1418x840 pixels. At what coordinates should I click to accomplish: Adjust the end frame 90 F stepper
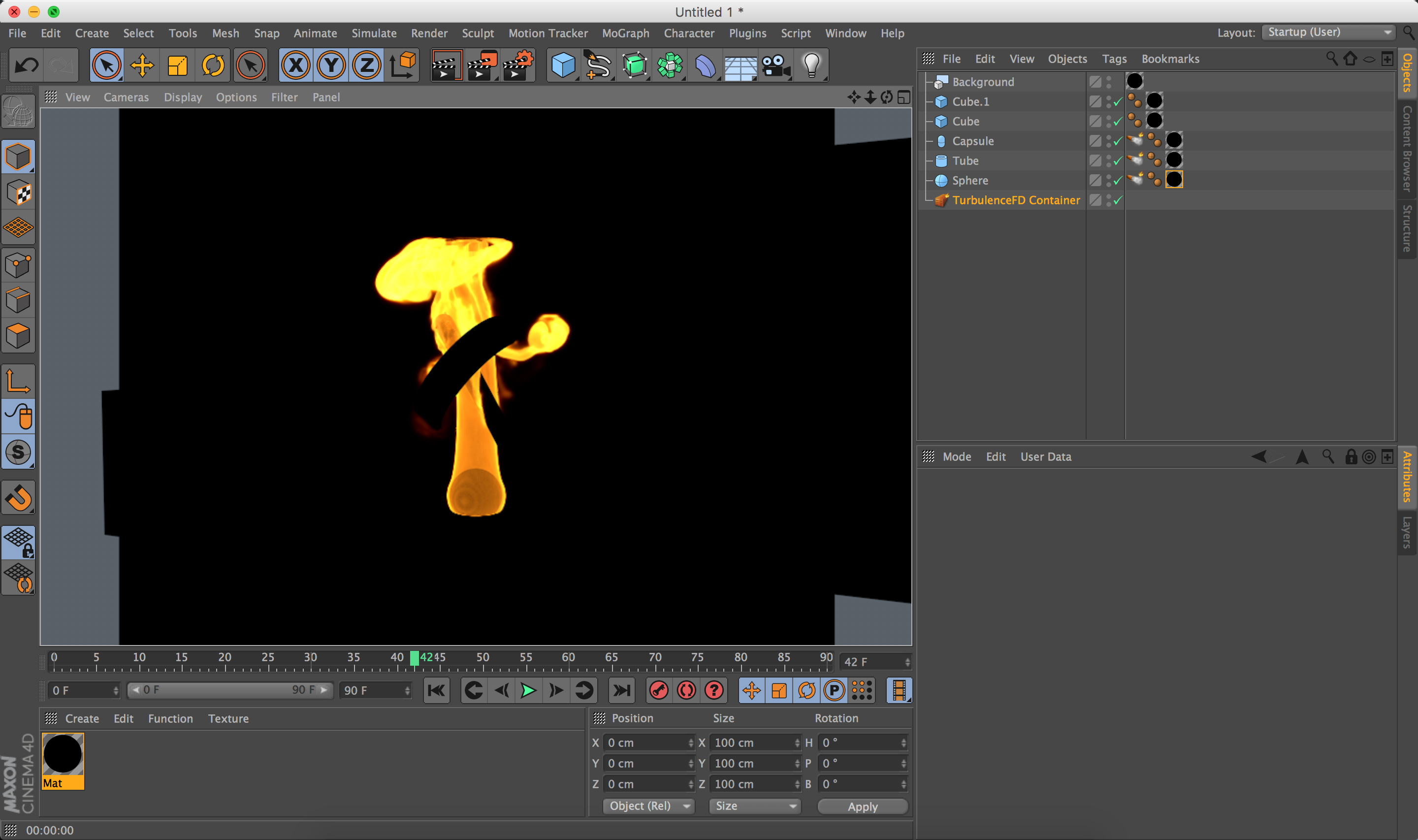coord(407,691)
